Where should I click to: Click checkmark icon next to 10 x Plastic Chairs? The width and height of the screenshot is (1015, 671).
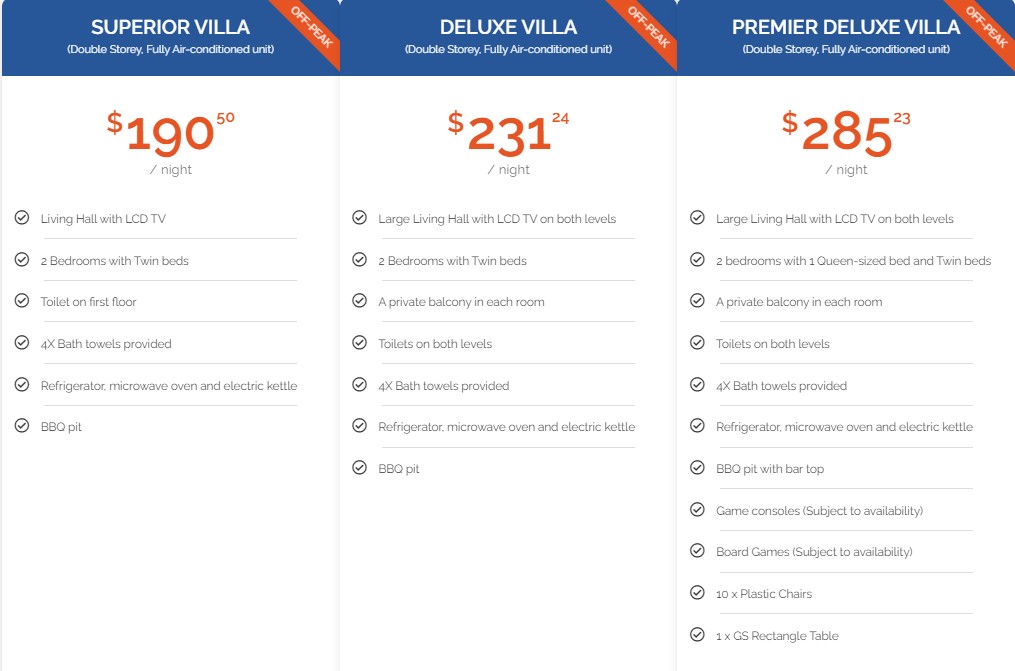point(698,593)
